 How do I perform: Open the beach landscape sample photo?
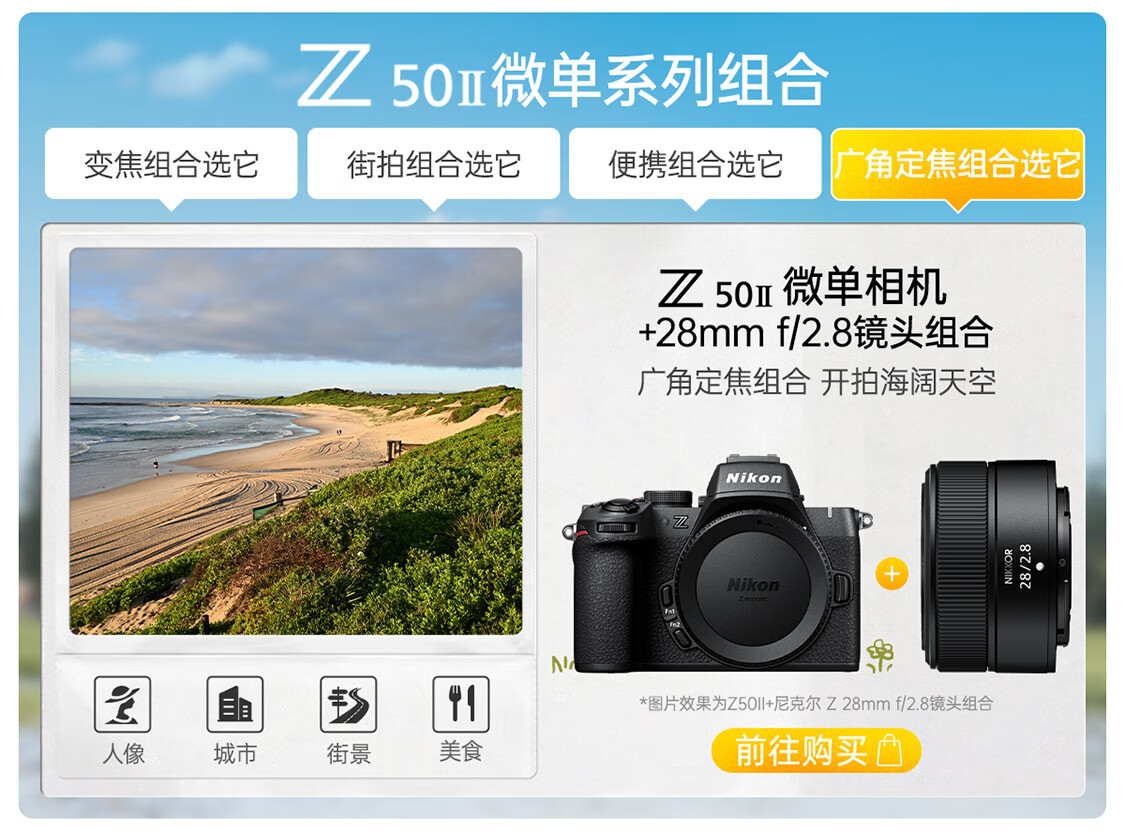point(296,441)
